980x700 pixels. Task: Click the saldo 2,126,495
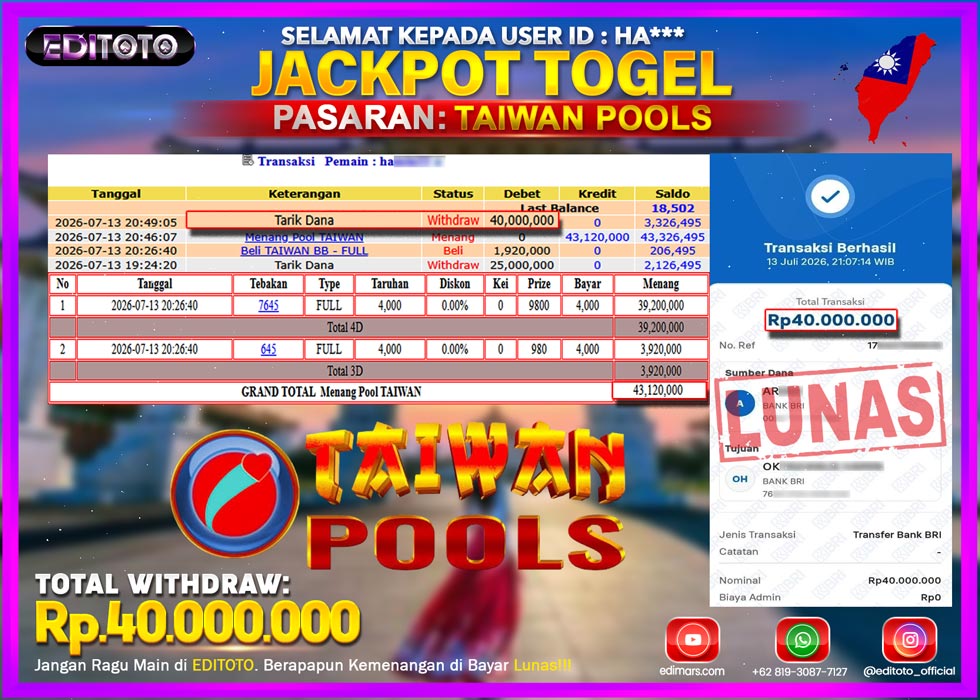(x=672, y=265)
